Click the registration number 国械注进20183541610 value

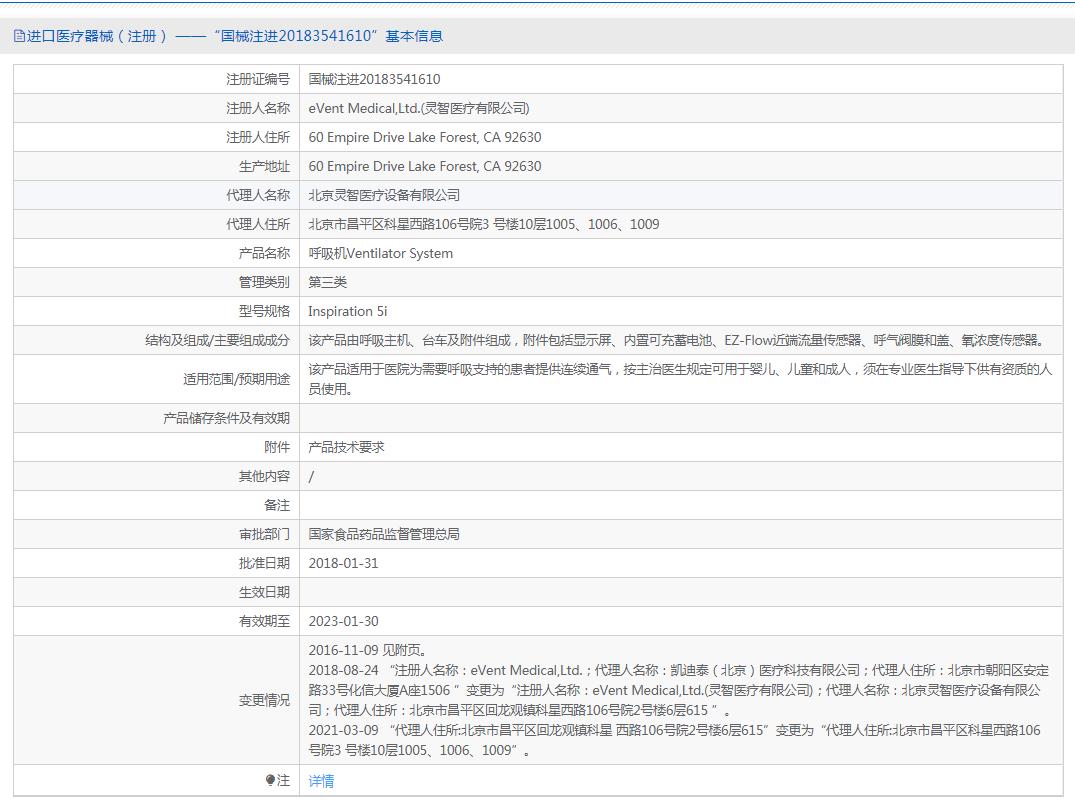pyautogui.click(x=374, y=79)
